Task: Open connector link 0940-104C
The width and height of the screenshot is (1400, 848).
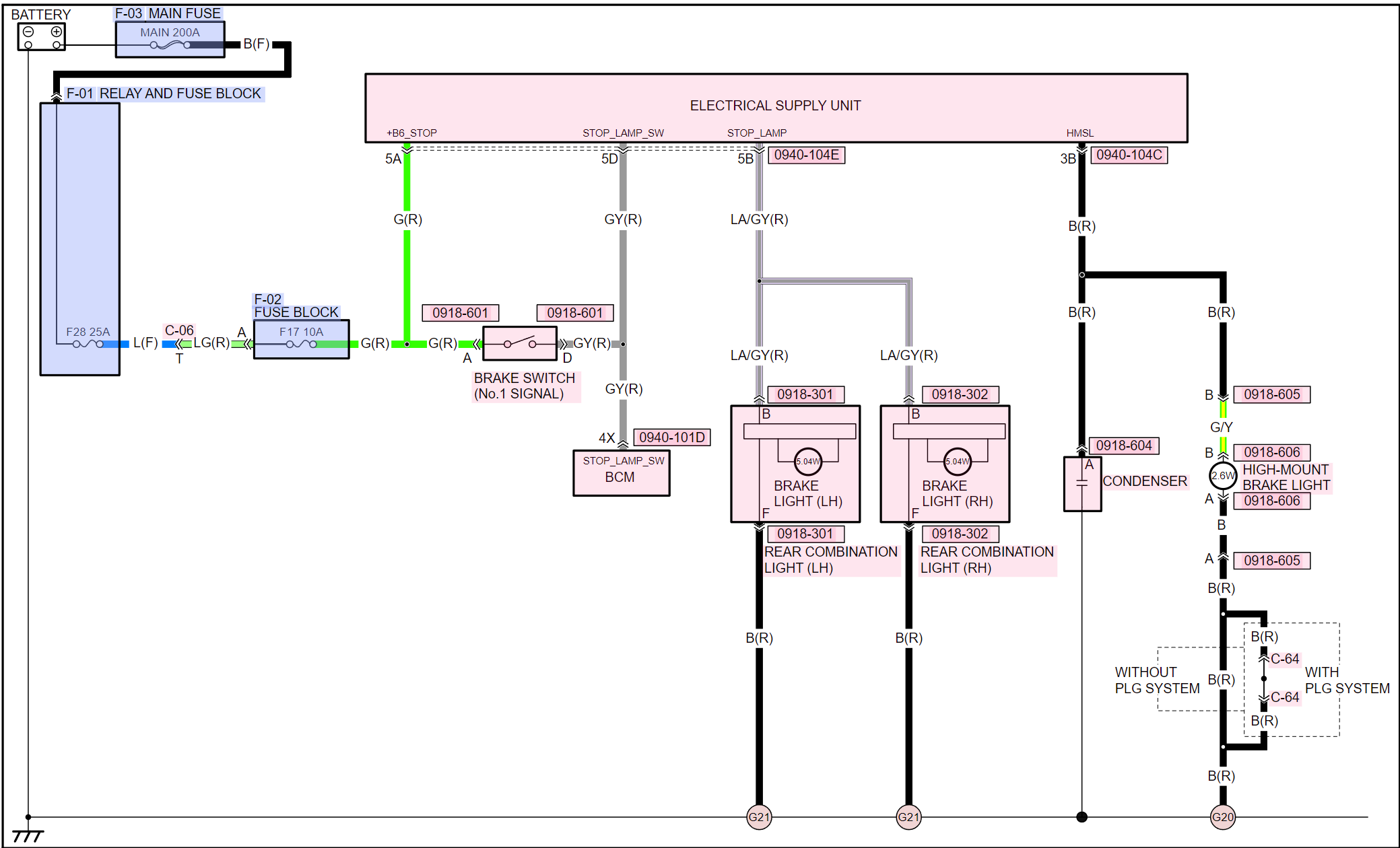Action: pos(1129,155)
